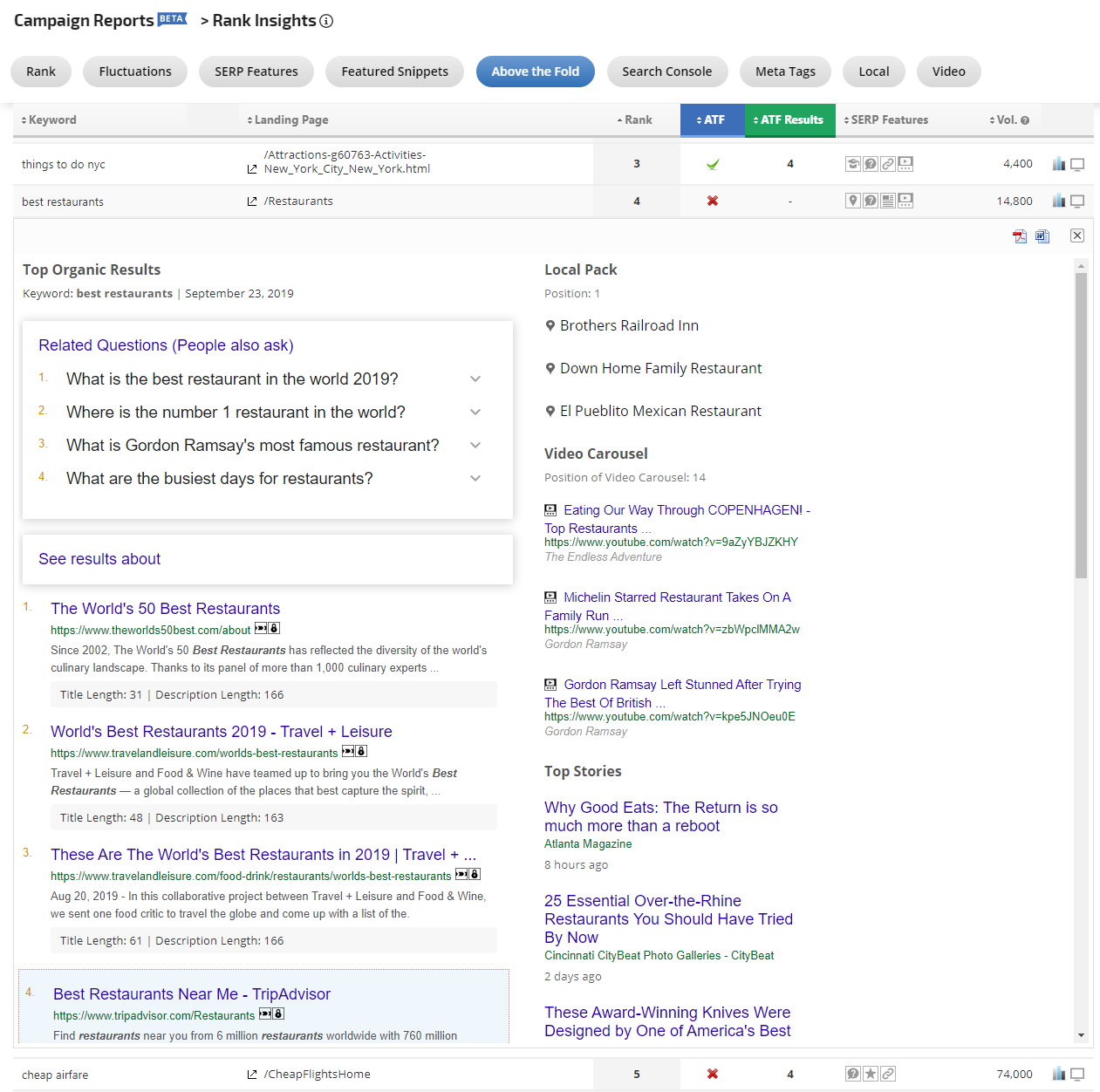Sort table by Vol. column
Image resolution: width=1100 pixels, height=1092 pixels.
click(x=1008, y=119)
